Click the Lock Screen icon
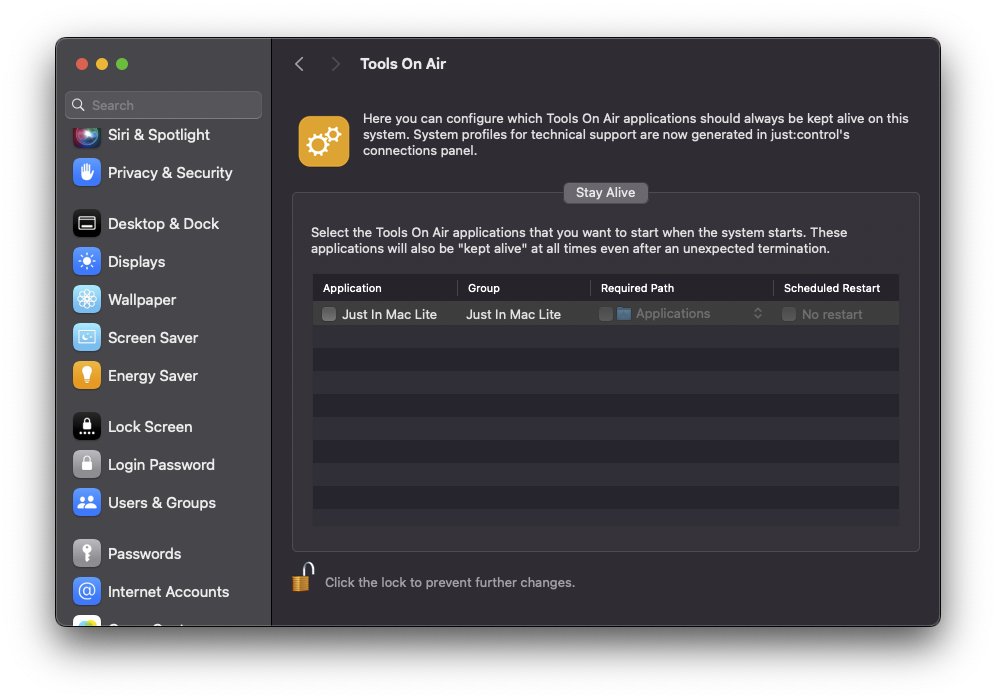The height and width of the screenshot is (700, 996). tap(87, 427)
